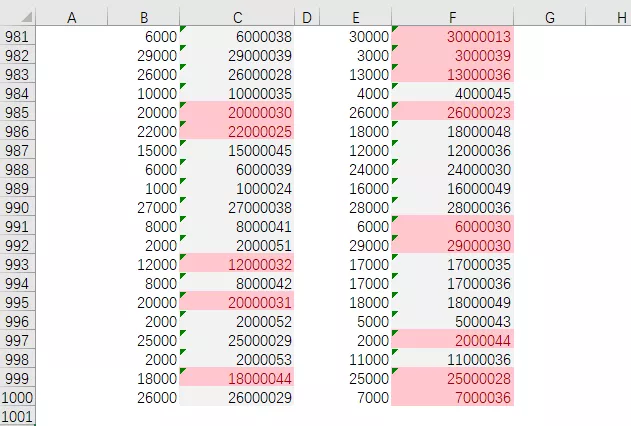
Task: Select row 995 header
Action: point(17,303)
